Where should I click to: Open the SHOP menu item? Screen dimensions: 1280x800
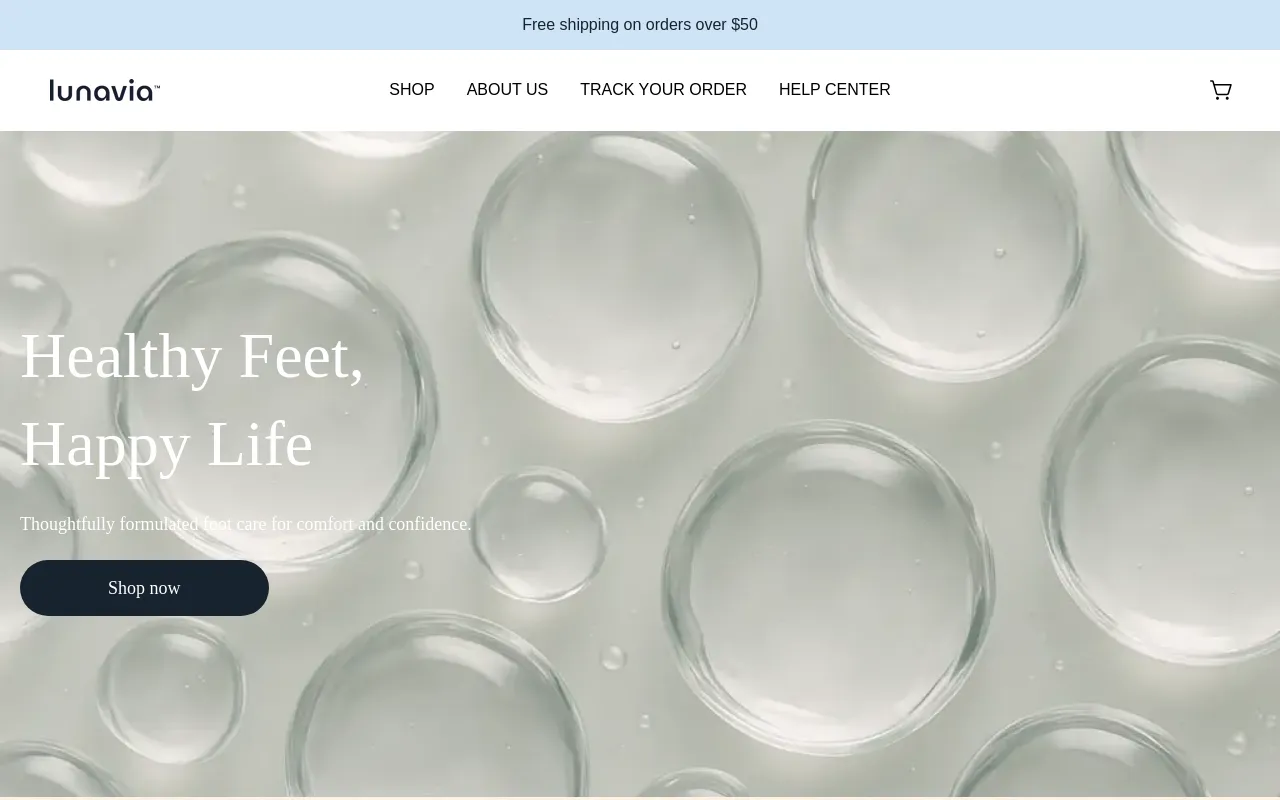[x=412, y=90]
